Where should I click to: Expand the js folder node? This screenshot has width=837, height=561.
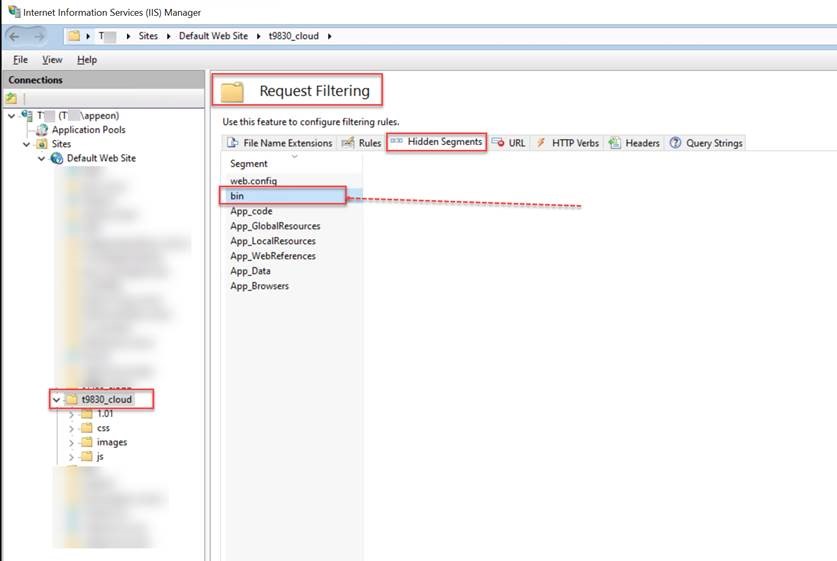tap(72, 456)
